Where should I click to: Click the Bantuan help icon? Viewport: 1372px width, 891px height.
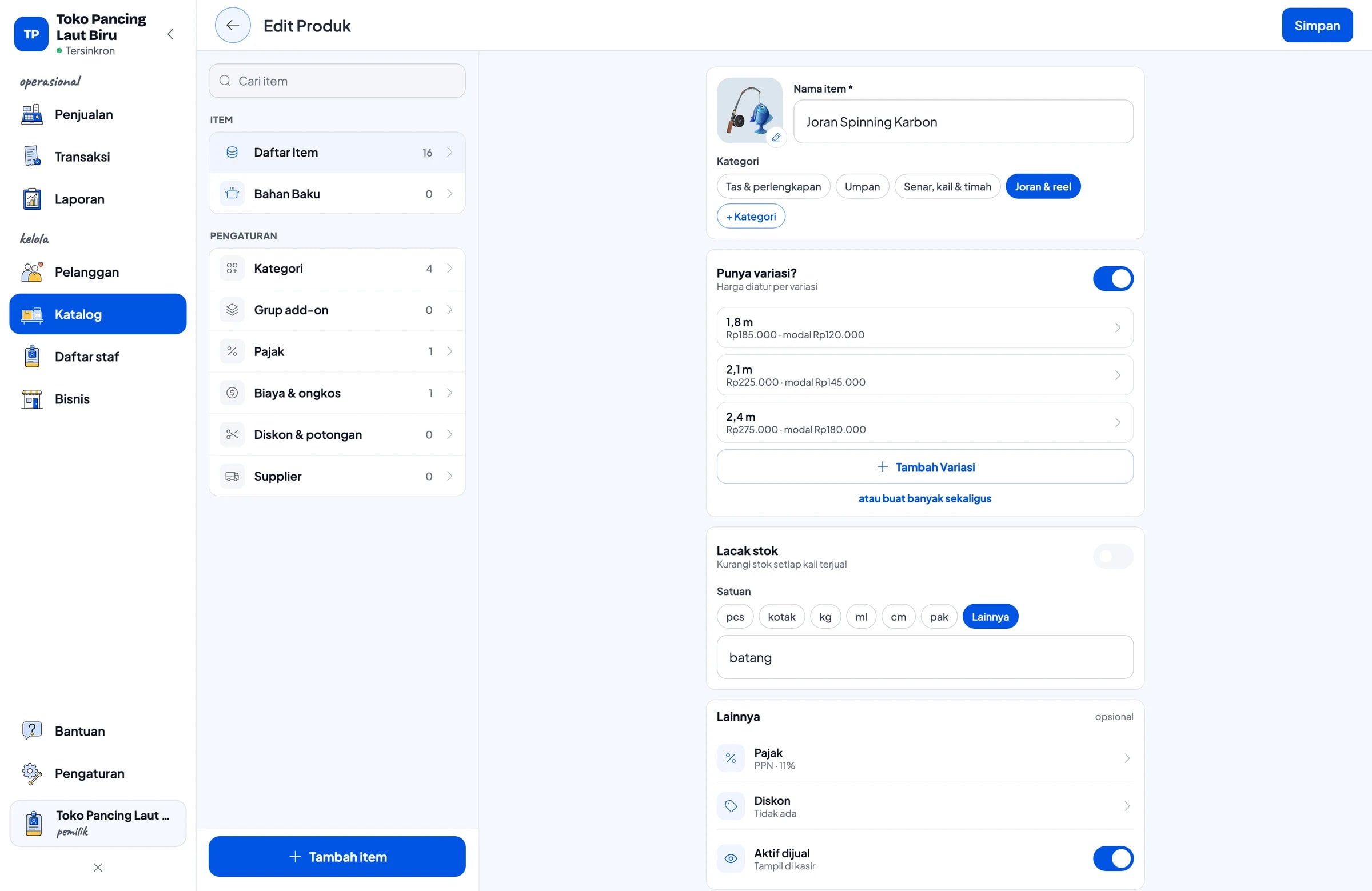[x=31, y=731]
